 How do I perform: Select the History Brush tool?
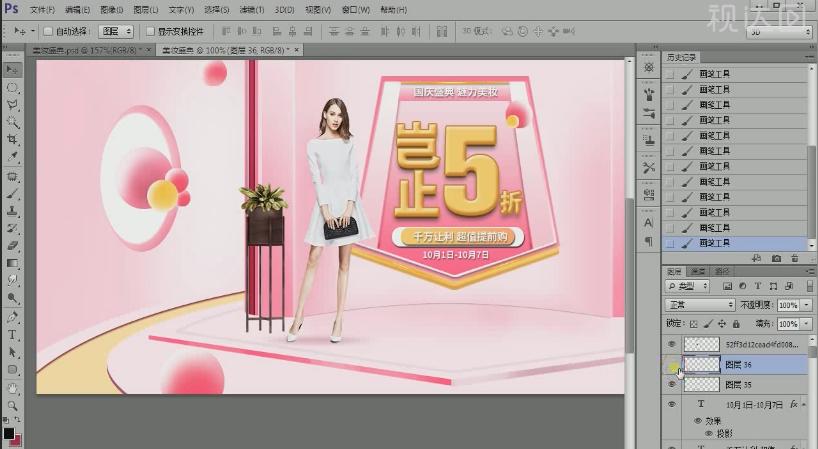(12, 228)
